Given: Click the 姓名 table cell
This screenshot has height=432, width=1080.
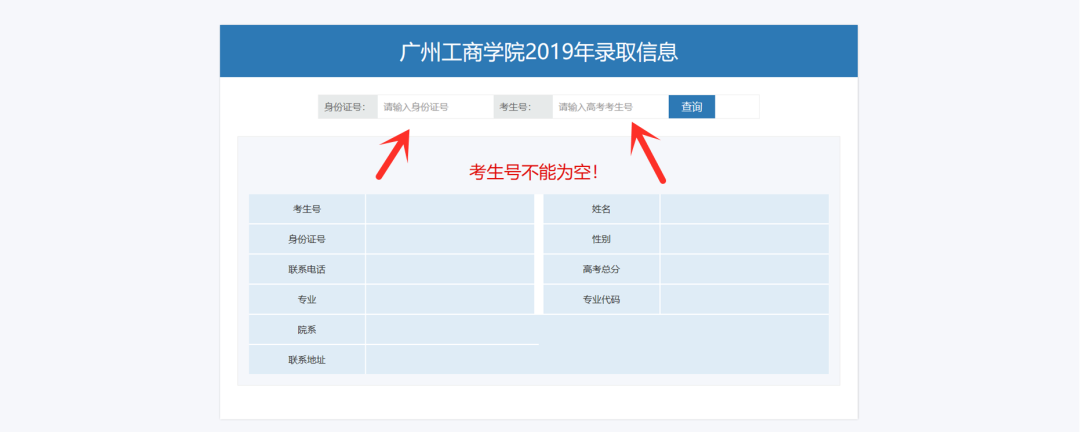Looking at the screenshot, I should pyautogui.click(x=601, y=209).
